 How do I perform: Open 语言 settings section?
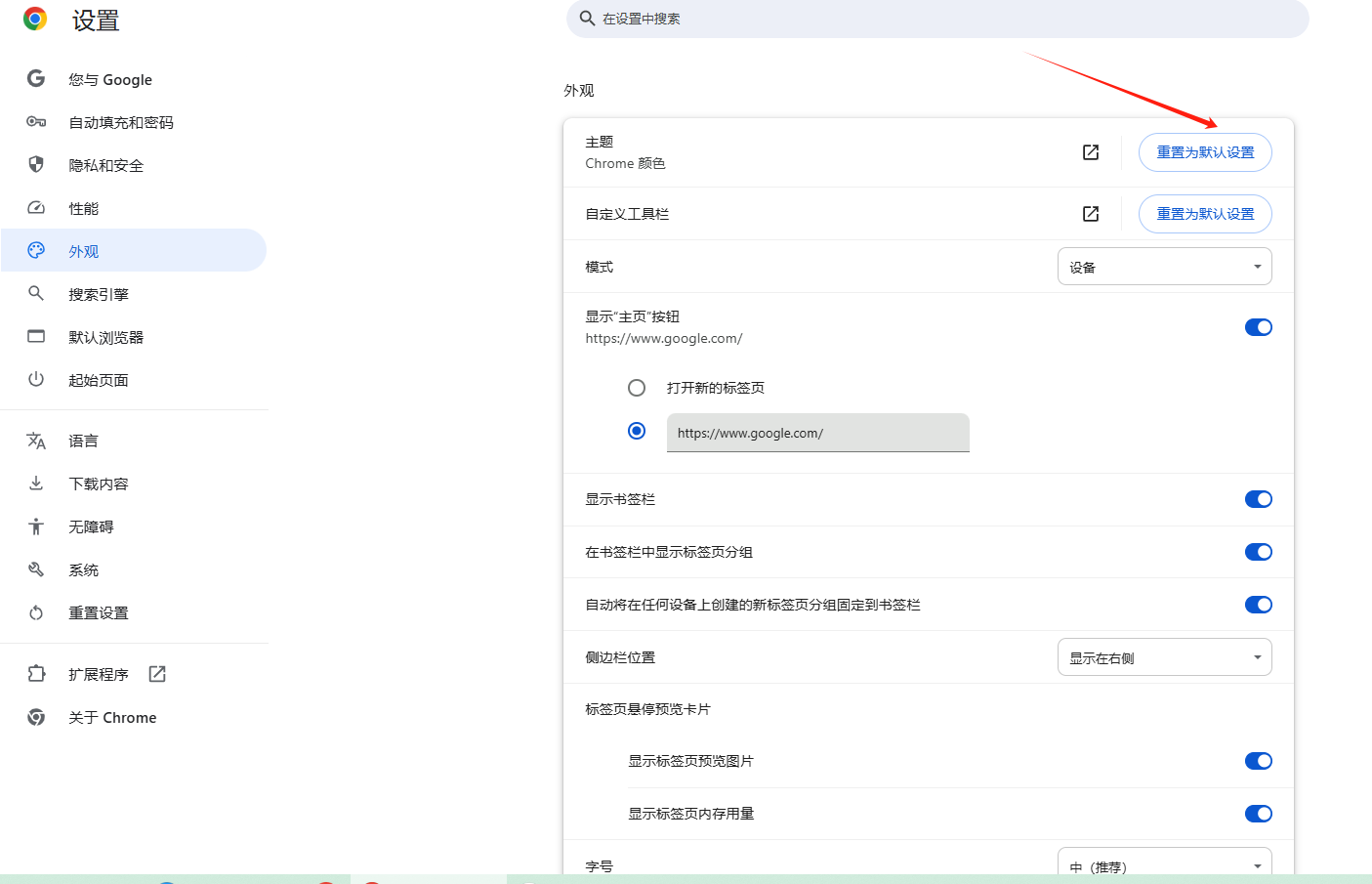[134, 441]
